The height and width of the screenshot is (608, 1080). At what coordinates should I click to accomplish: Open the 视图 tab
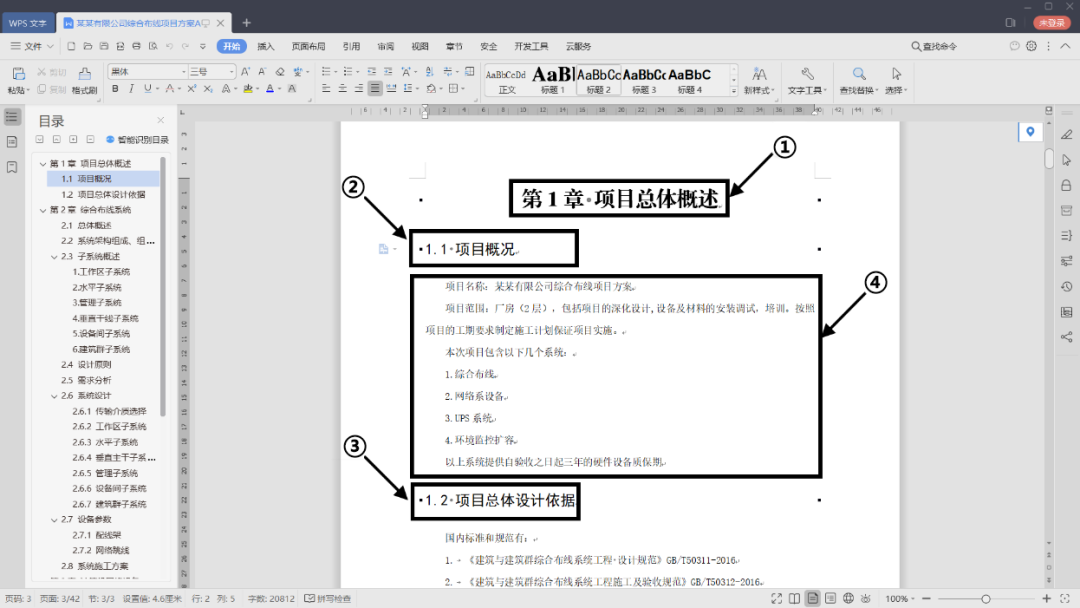tap(420, 46)
